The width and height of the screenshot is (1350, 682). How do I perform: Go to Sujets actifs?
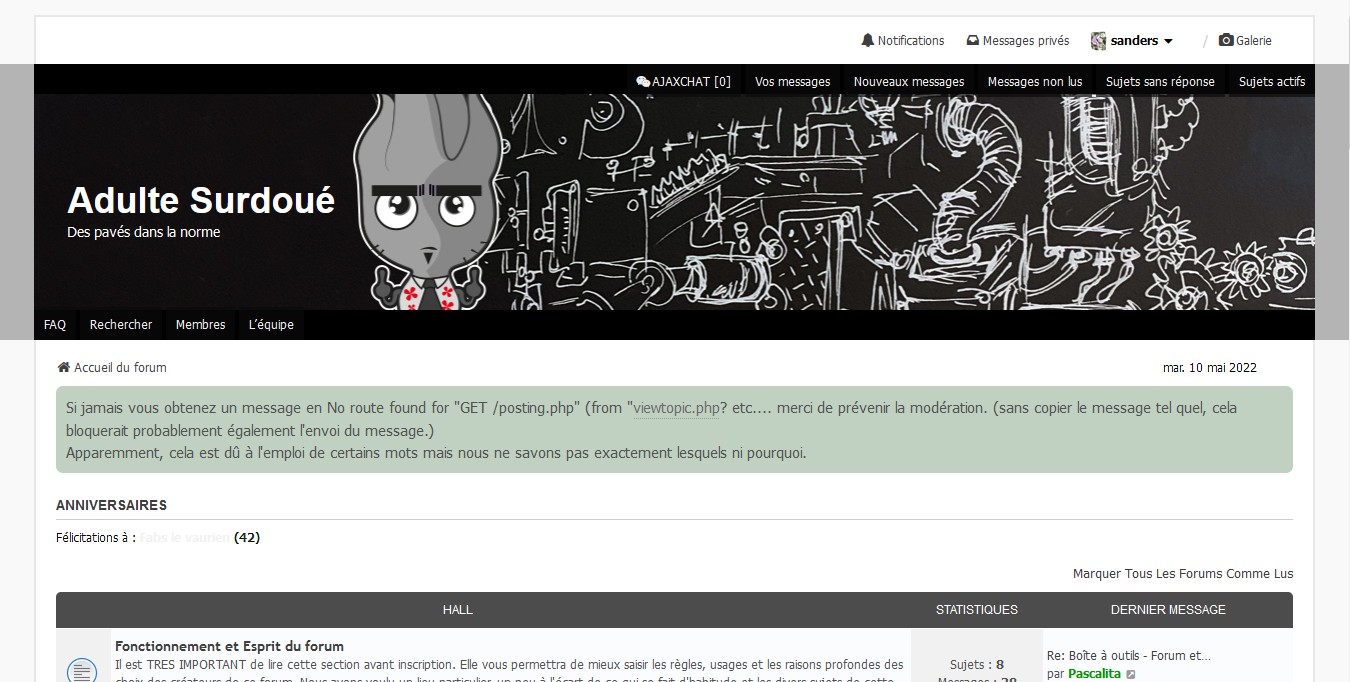pos(1271,82)
